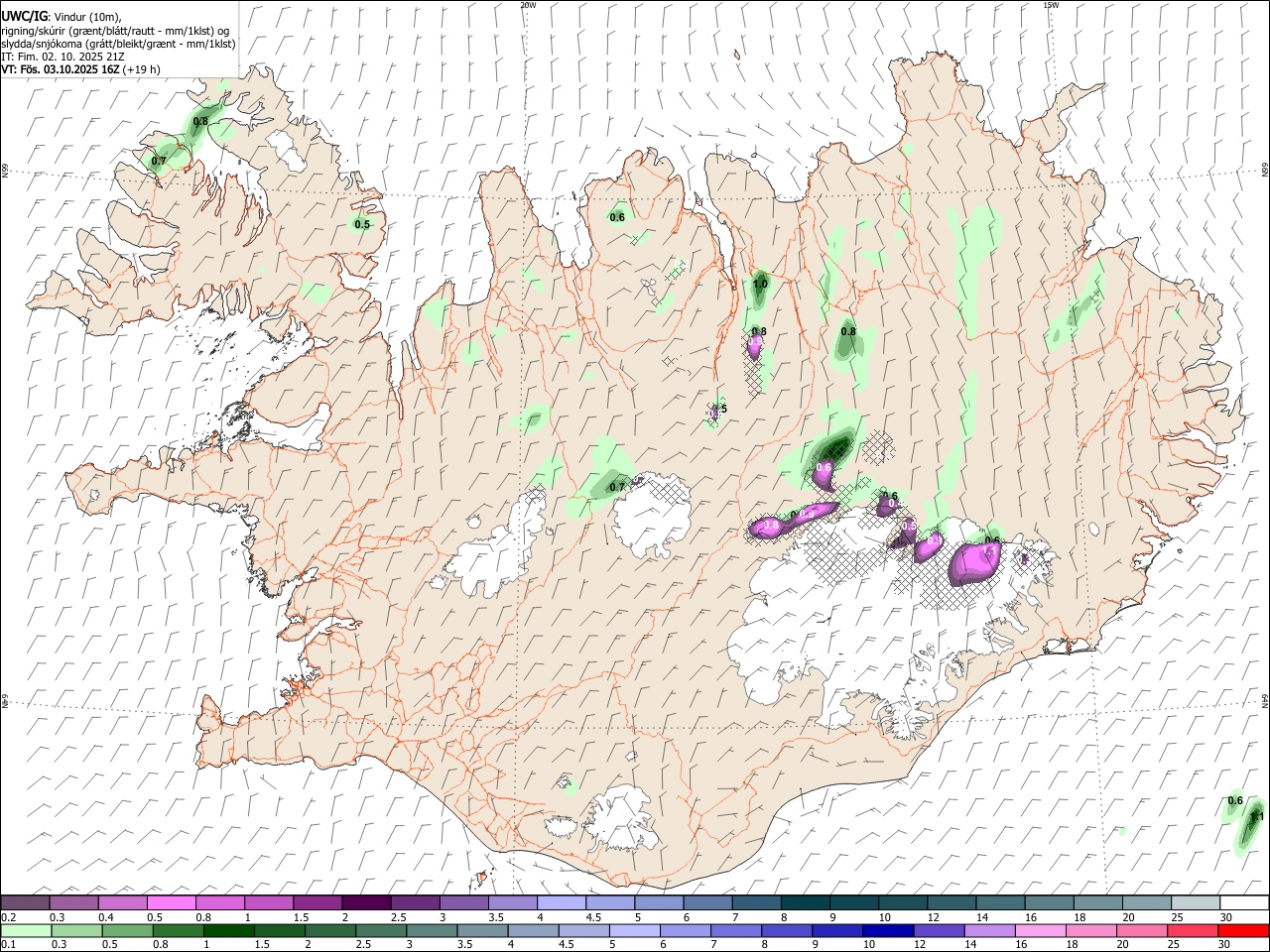Select the darkest green swatch between 1 and 1.5, lower legend
The image size is (1270, 952).
click(228, 930)
